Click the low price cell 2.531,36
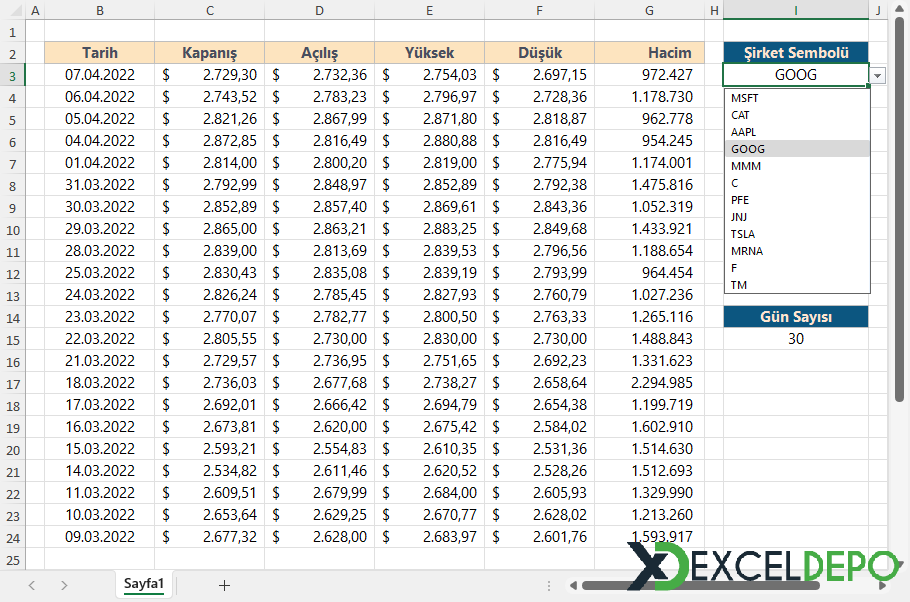Viewport: 910px width, 602px height. tap(540, 449)
